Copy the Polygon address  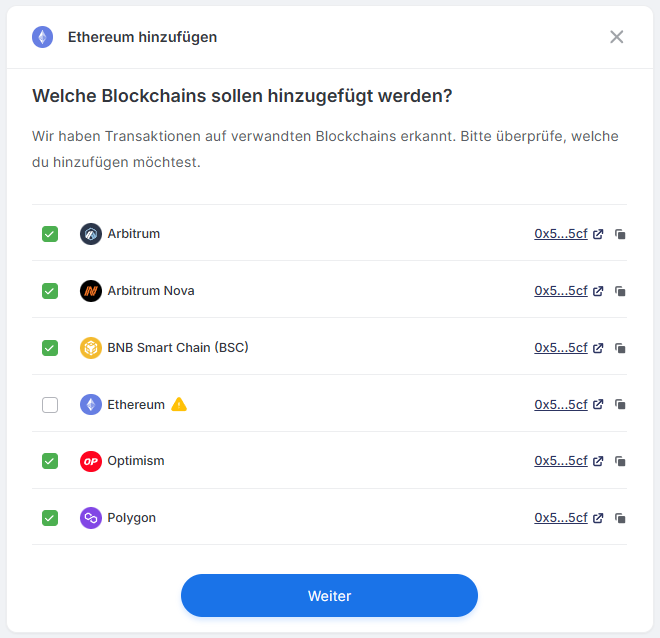click(621, 519)
